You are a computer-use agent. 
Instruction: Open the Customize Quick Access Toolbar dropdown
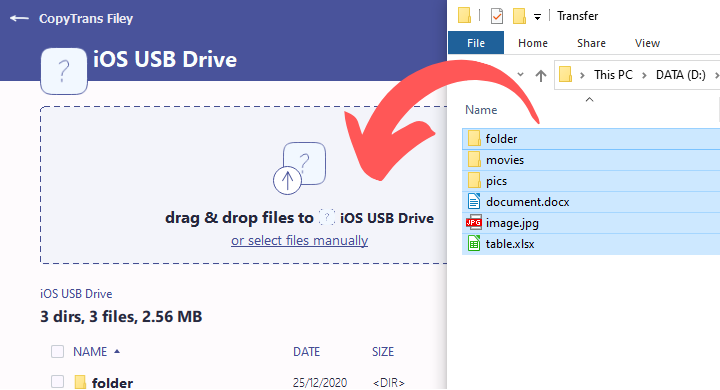pos(537,17)
